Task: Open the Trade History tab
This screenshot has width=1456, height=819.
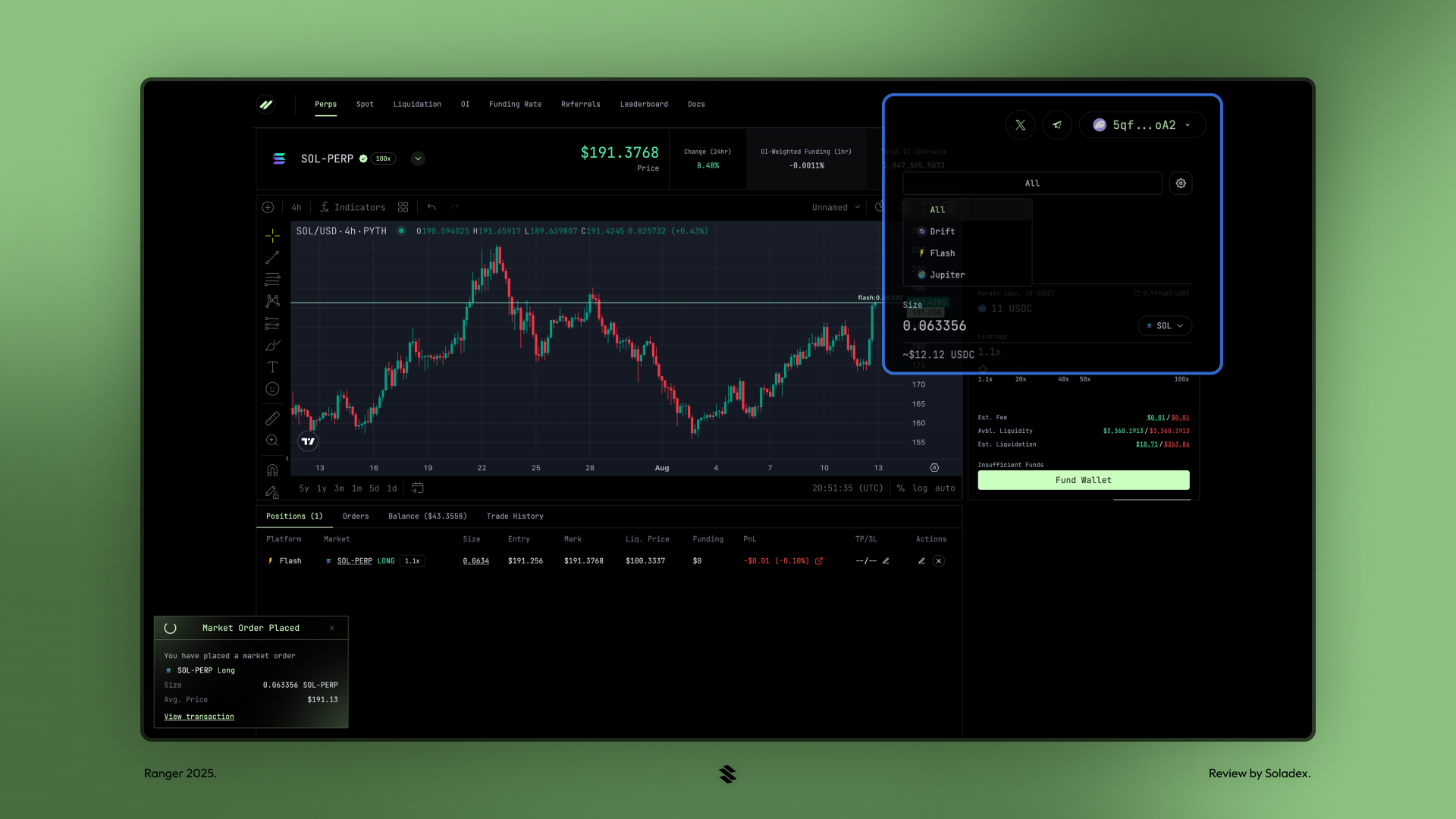Action: (x=515, y=516)
